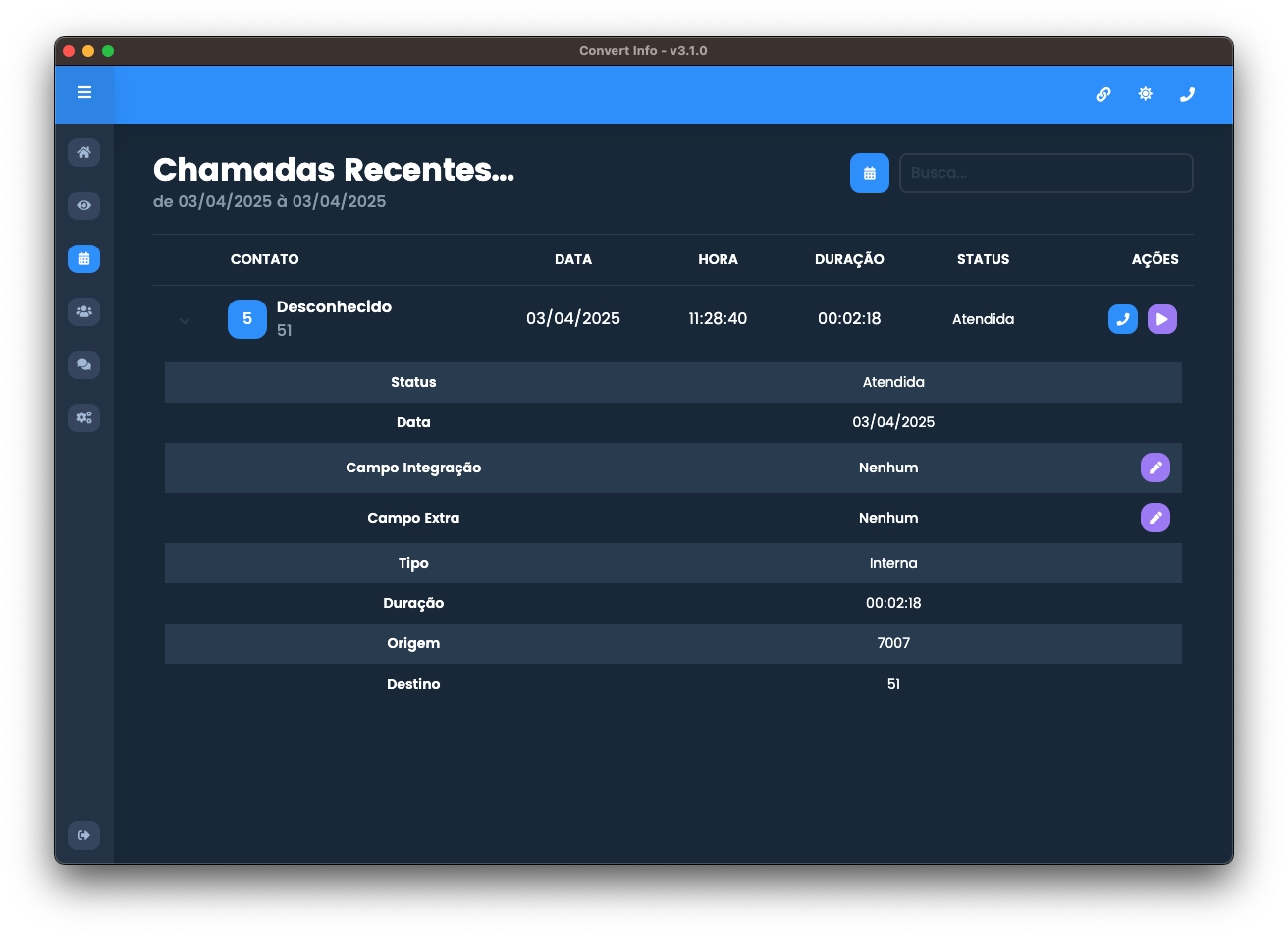Focus the Busca search field
This screenshot has width=1288, height=937.
1046,173
